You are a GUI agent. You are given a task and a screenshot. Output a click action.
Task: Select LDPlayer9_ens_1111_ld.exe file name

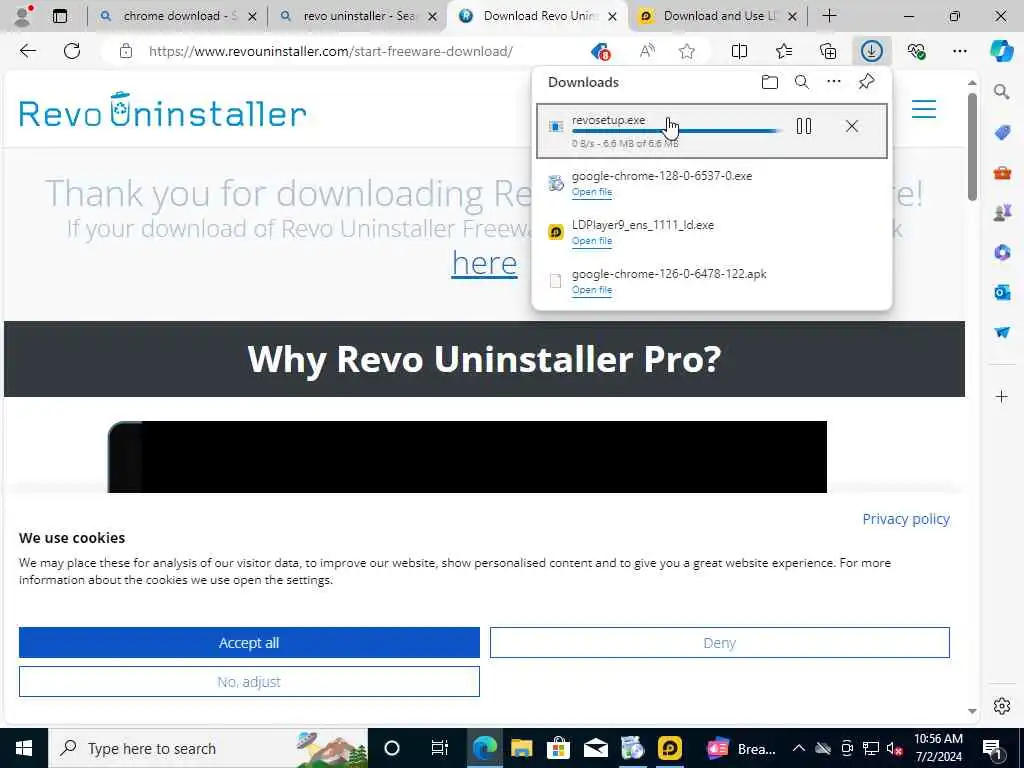tap(643, 225)
